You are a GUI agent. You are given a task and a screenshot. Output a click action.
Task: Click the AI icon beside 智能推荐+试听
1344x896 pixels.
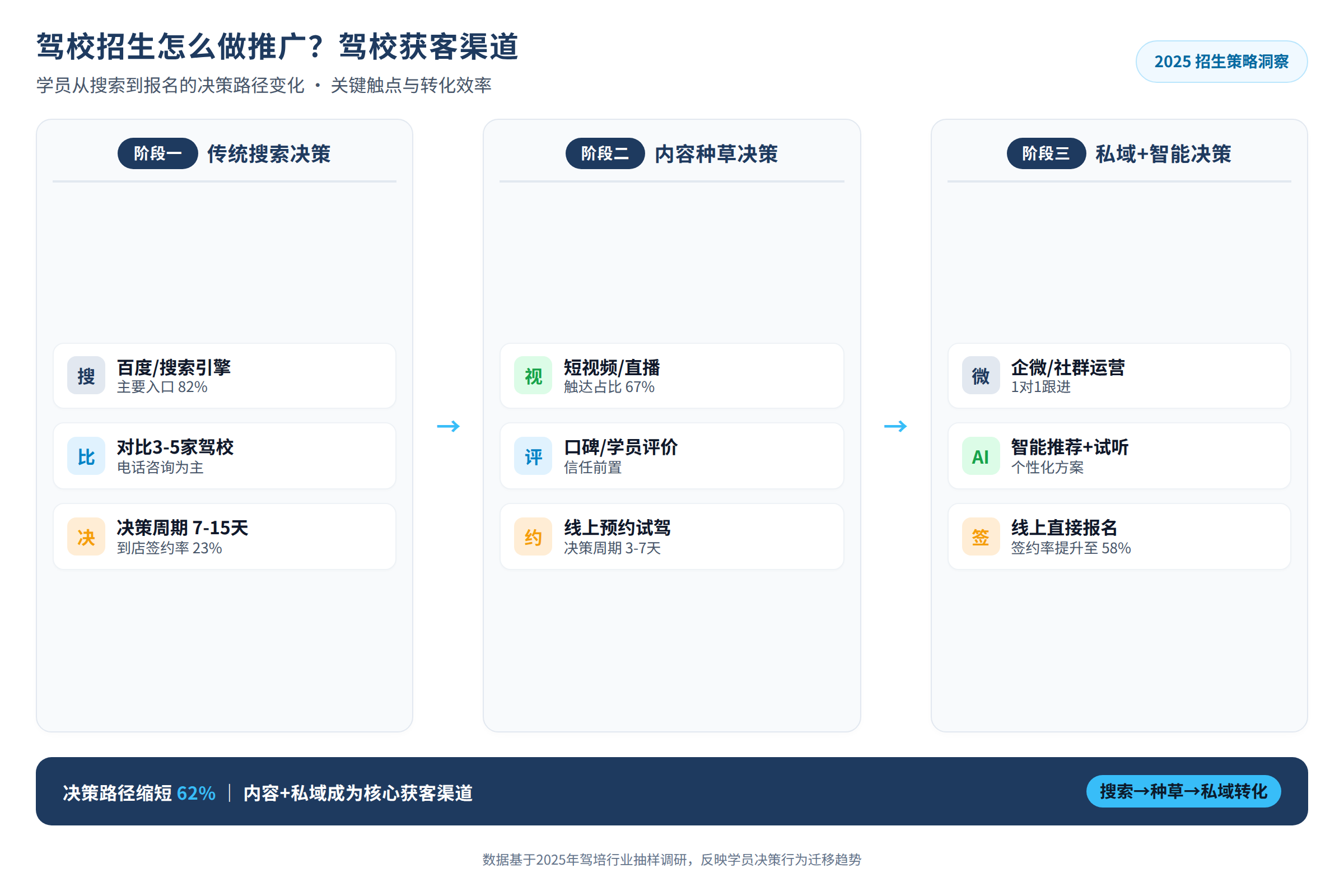click(981, 456)
